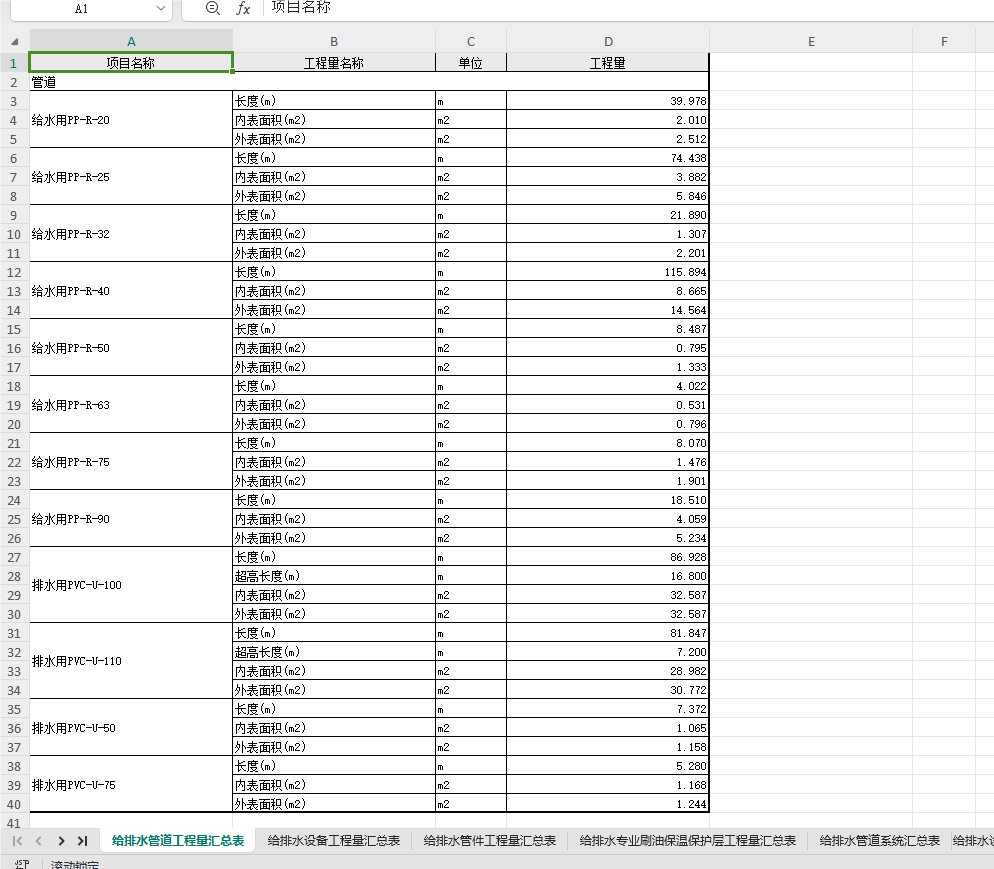
Task: Click the value 115.894 cell
Action: click(x=608, y=272)
